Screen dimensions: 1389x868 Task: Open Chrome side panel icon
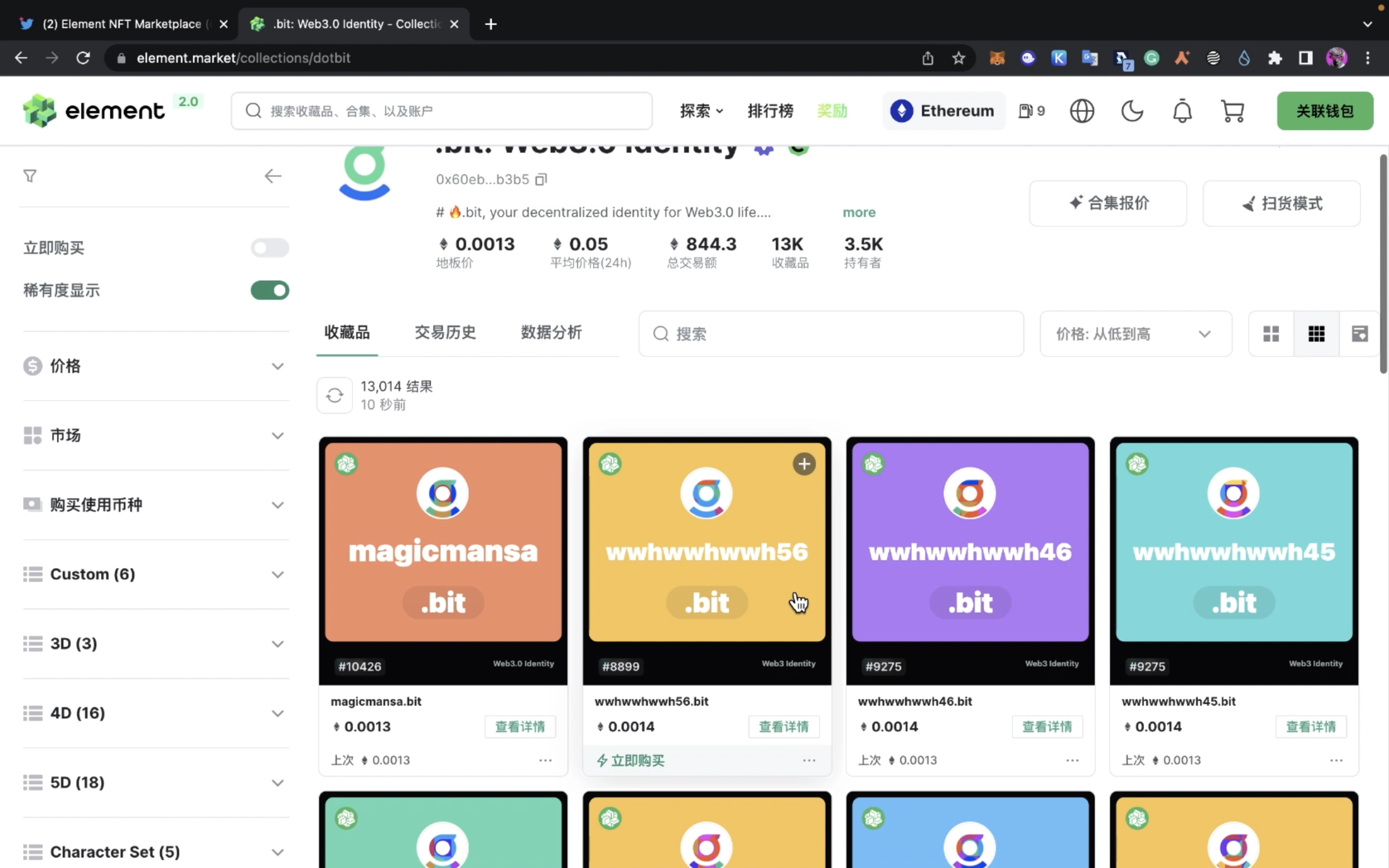coord(1306,58)
